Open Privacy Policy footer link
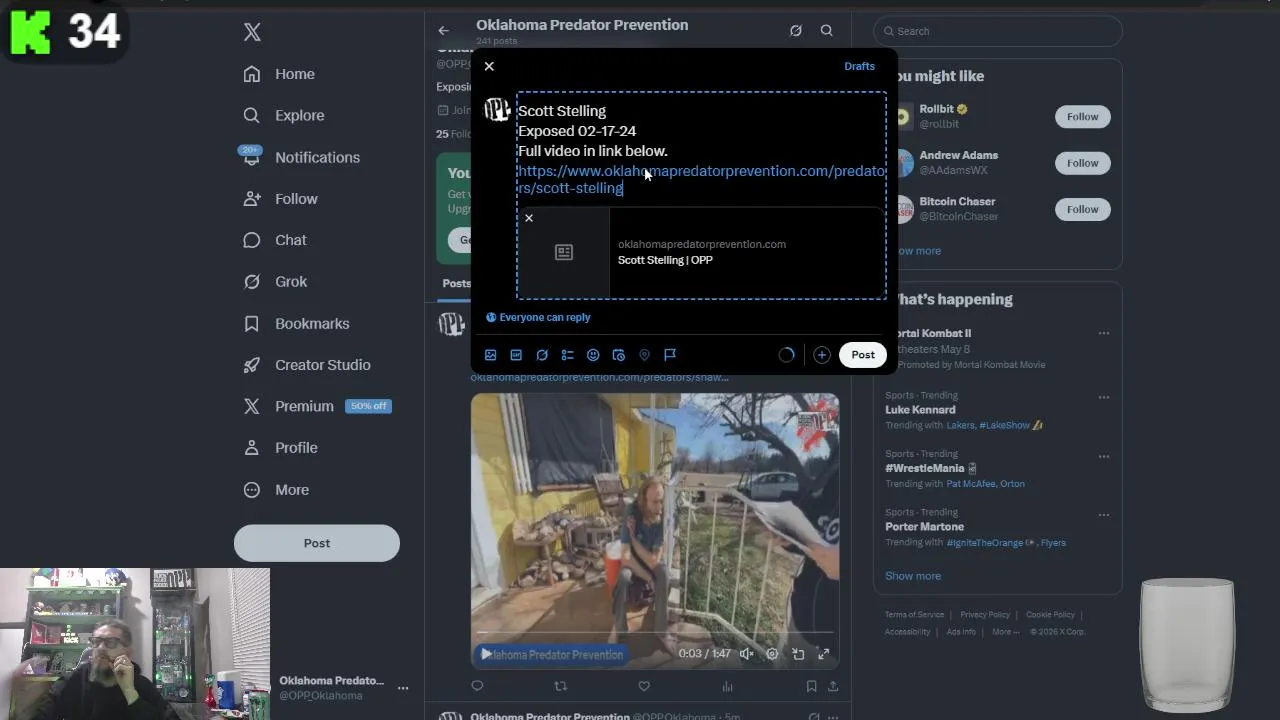 point(985,615)
